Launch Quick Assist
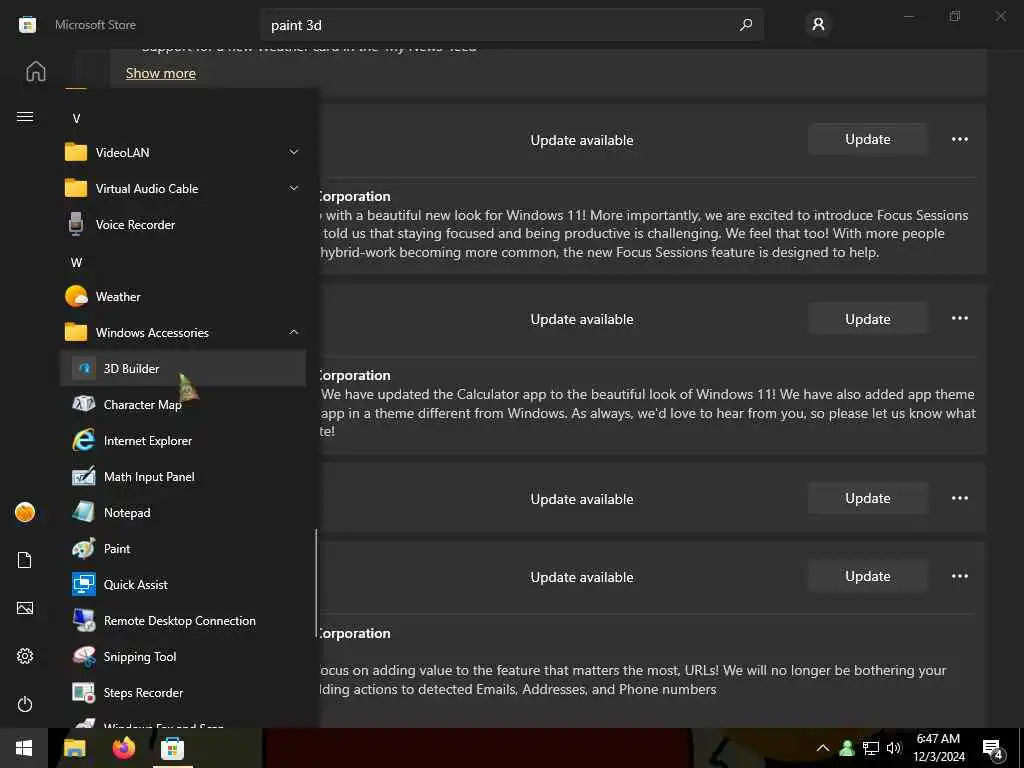1024x768 pixels. pyautogui.click(x=183, y=584)
